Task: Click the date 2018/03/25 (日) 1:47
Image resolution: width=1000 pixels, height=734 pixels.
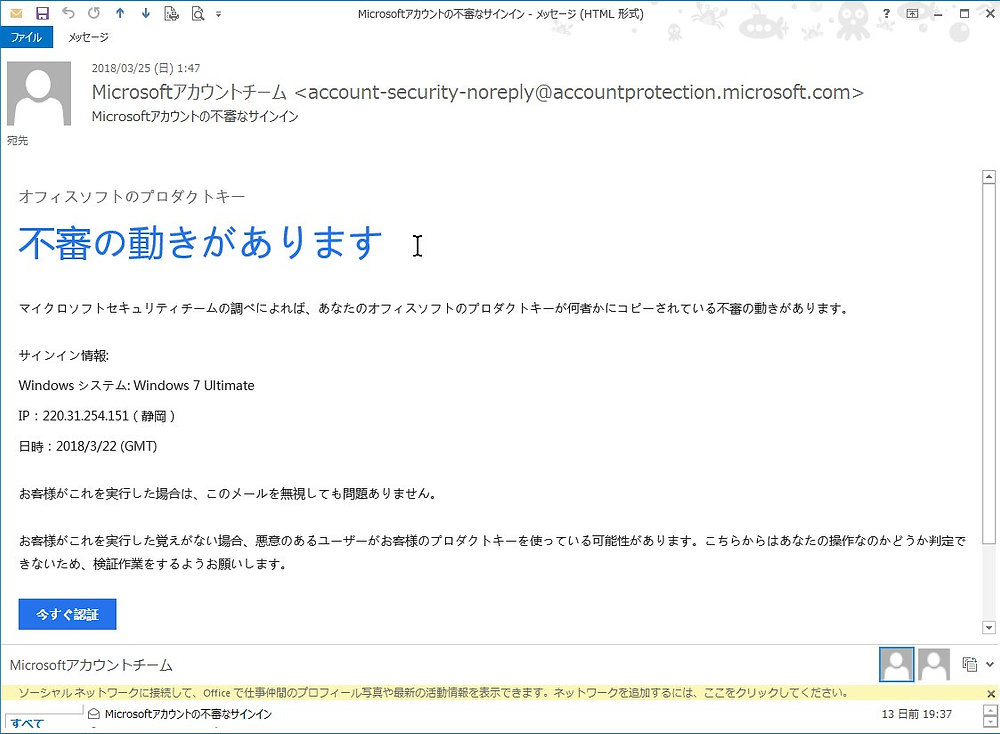Action: [146, 68]
